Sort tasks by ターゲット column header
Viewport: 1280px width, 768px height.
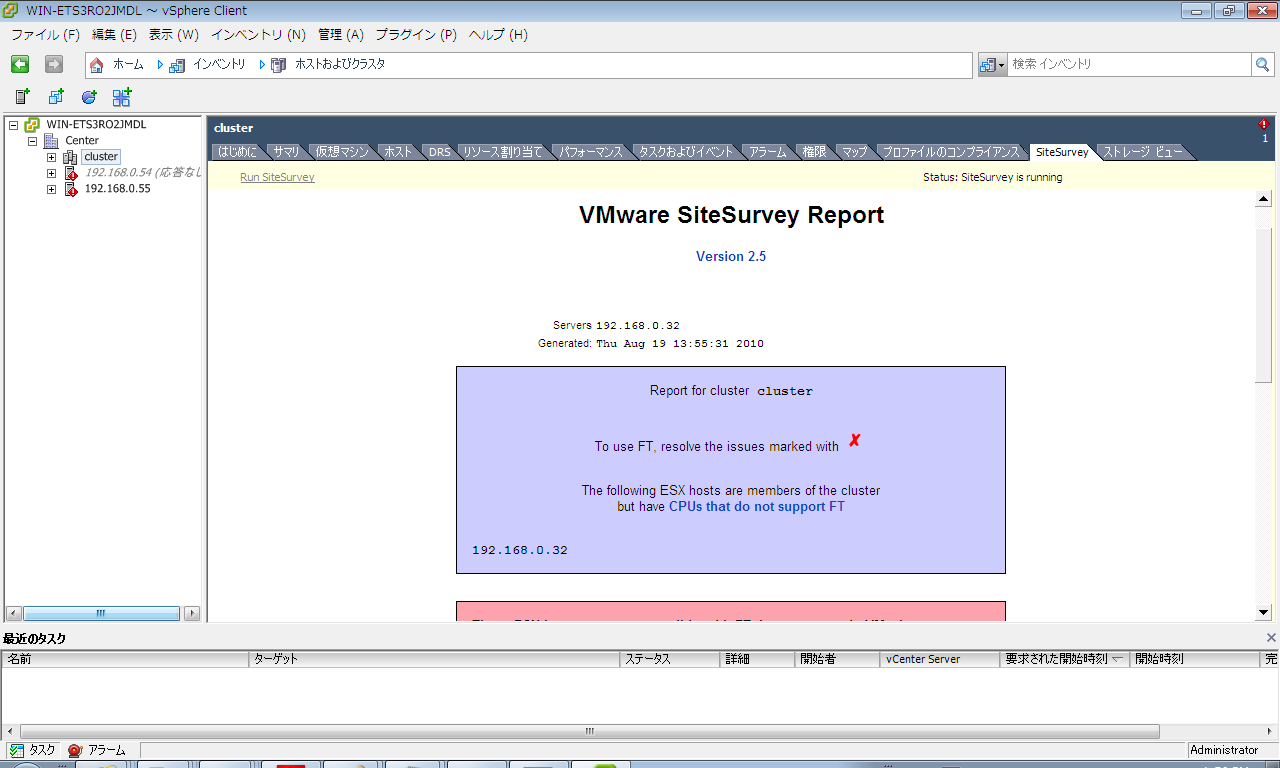(434, 660)
